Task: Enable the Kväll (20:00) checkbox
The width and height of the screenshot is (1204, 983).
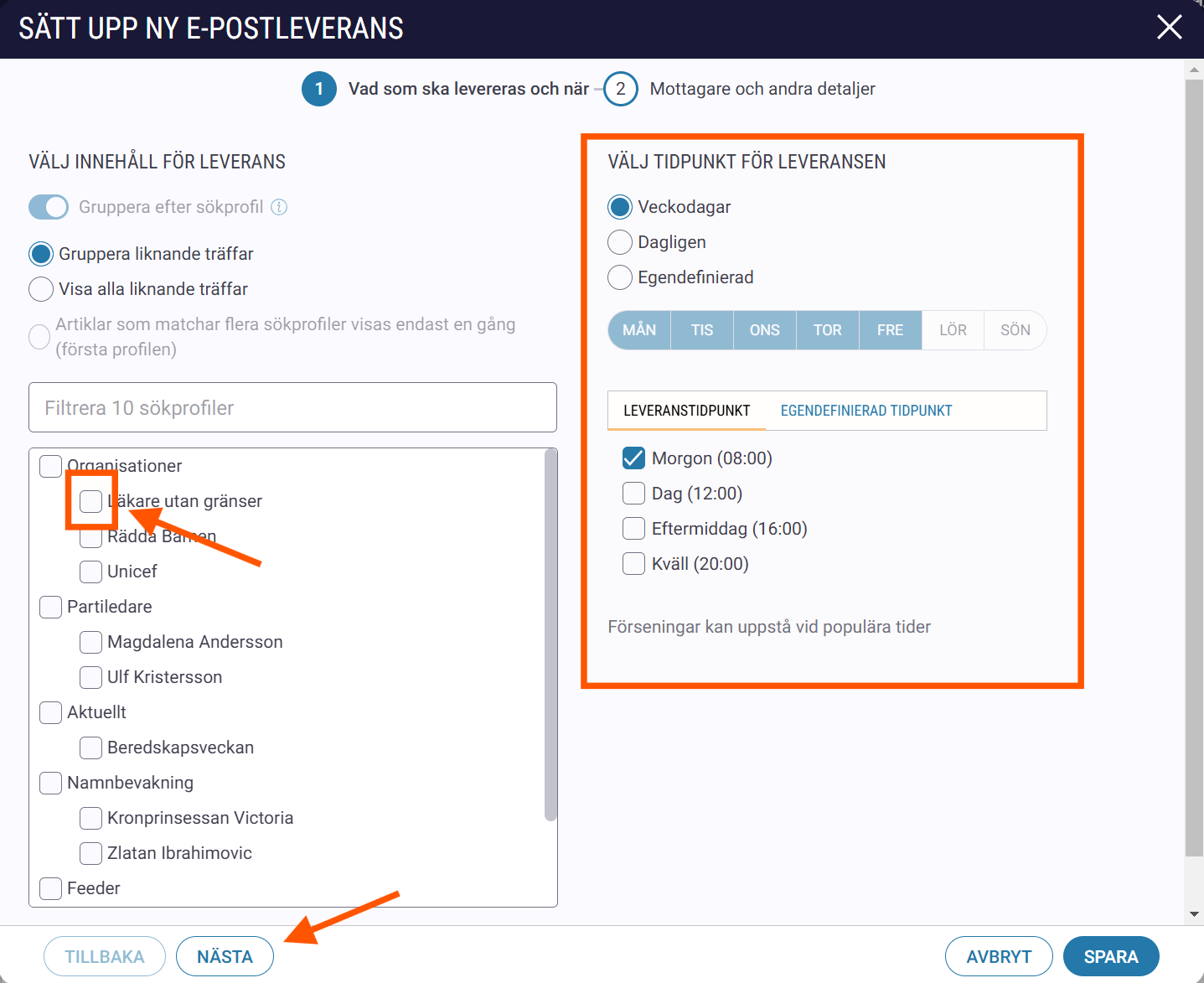Action: tap(634, 564)
